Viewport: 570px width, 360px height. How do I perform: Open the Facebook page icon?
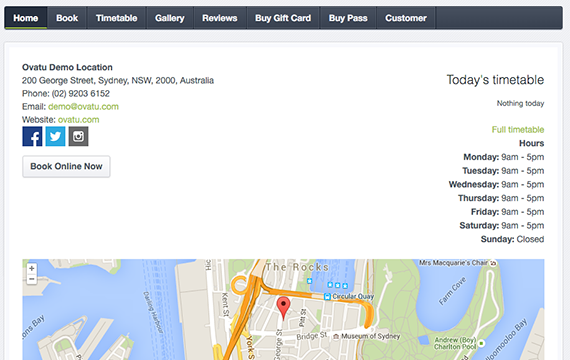point(32,136)
